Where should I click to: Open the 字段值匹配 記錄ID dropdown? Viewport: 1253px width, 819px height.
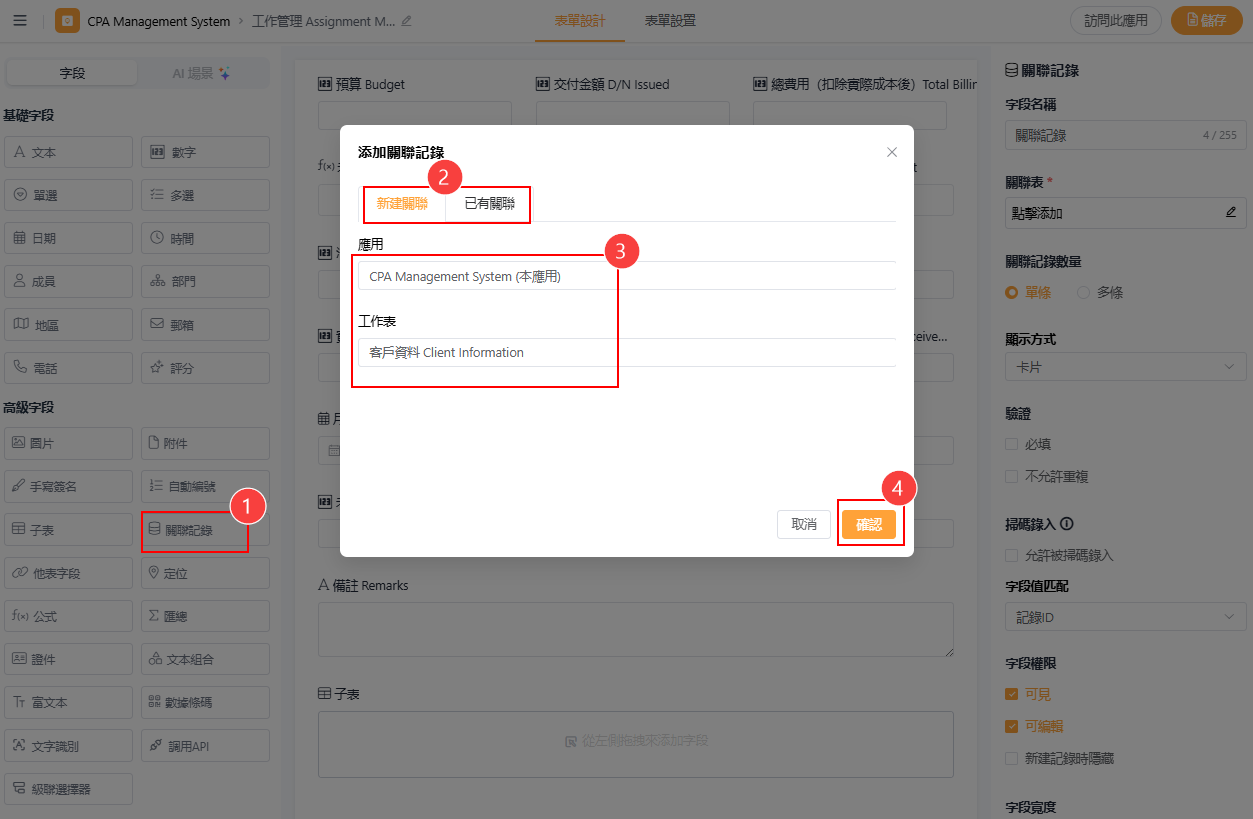click(x=1126, y=618)
